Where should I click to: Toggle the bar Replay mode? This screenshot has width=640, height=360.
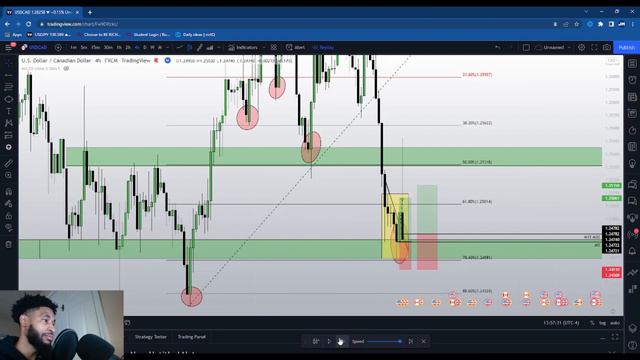322,47
